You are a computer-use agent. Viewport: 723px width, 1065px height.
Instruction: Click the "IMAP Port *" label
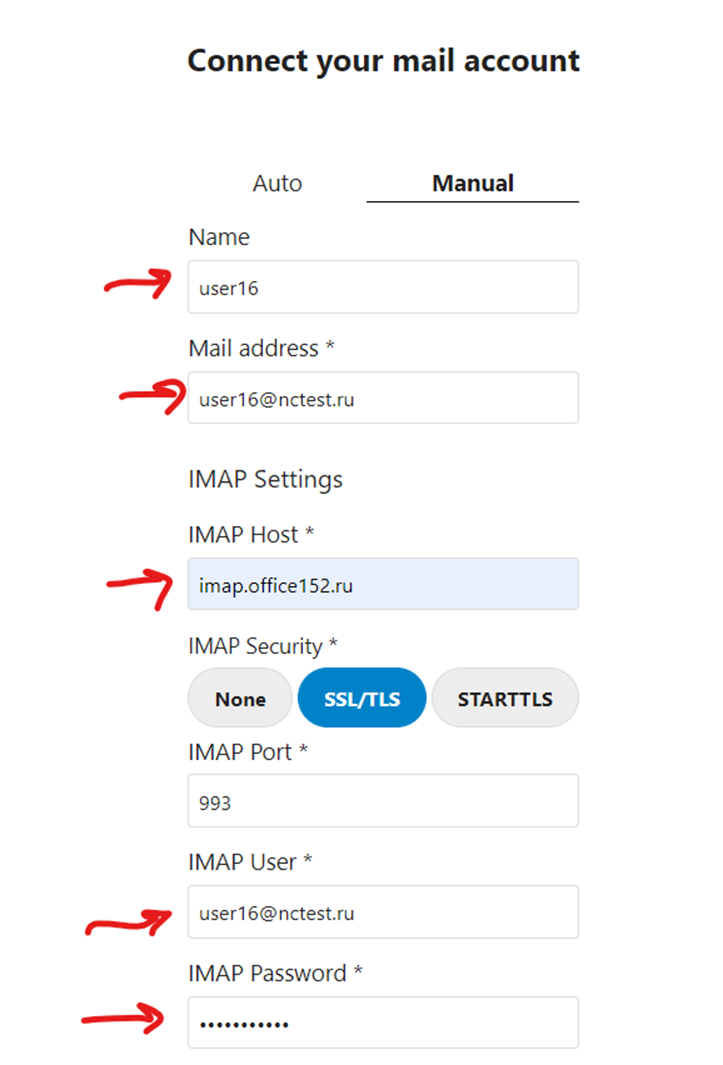247,752
